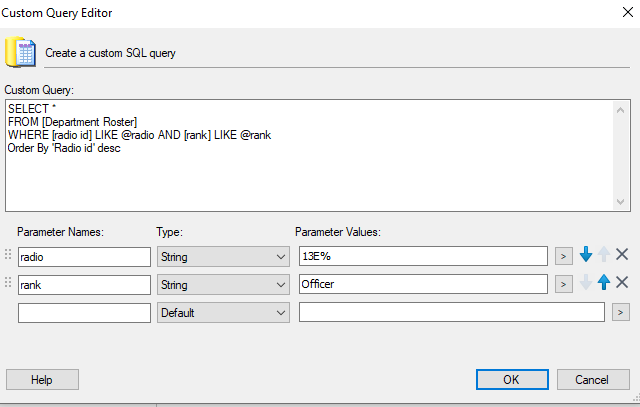Click the value picker button for rank

tap(563, 285)
